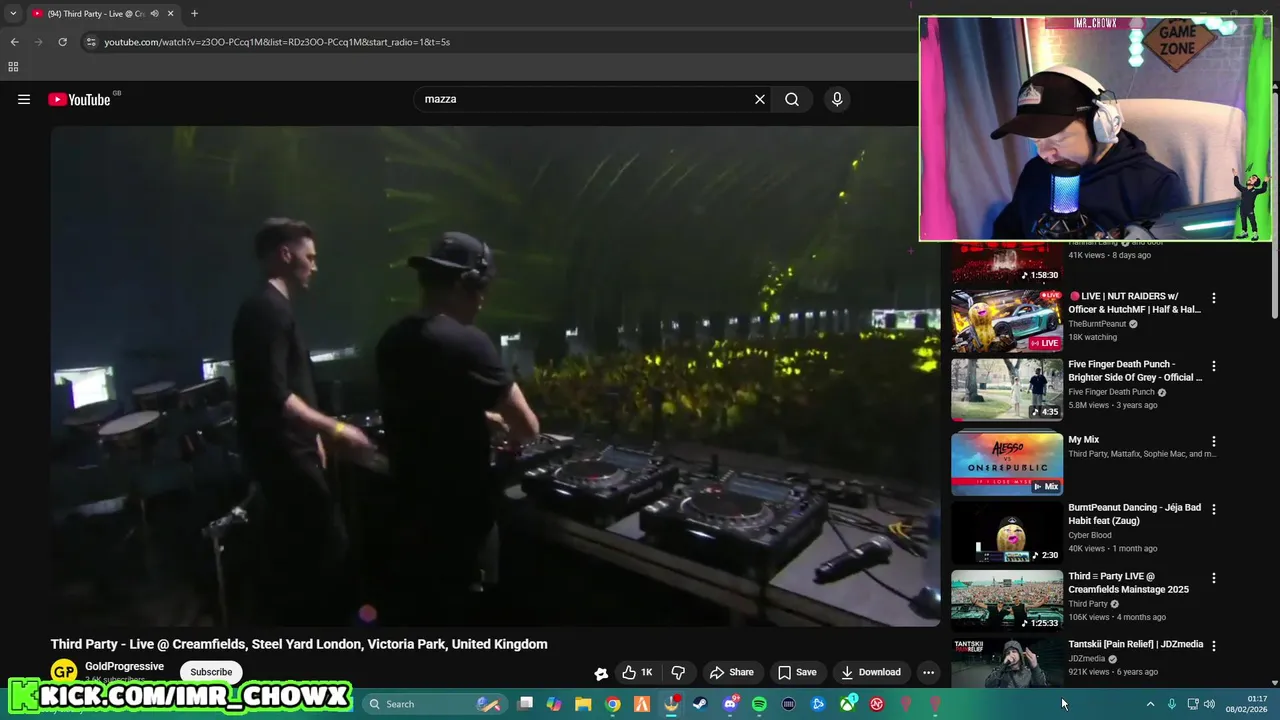The width and height of the screenshot is (1280, 720).
Task: Click the Windows taskbar Search box
Action: click(435, 704)
